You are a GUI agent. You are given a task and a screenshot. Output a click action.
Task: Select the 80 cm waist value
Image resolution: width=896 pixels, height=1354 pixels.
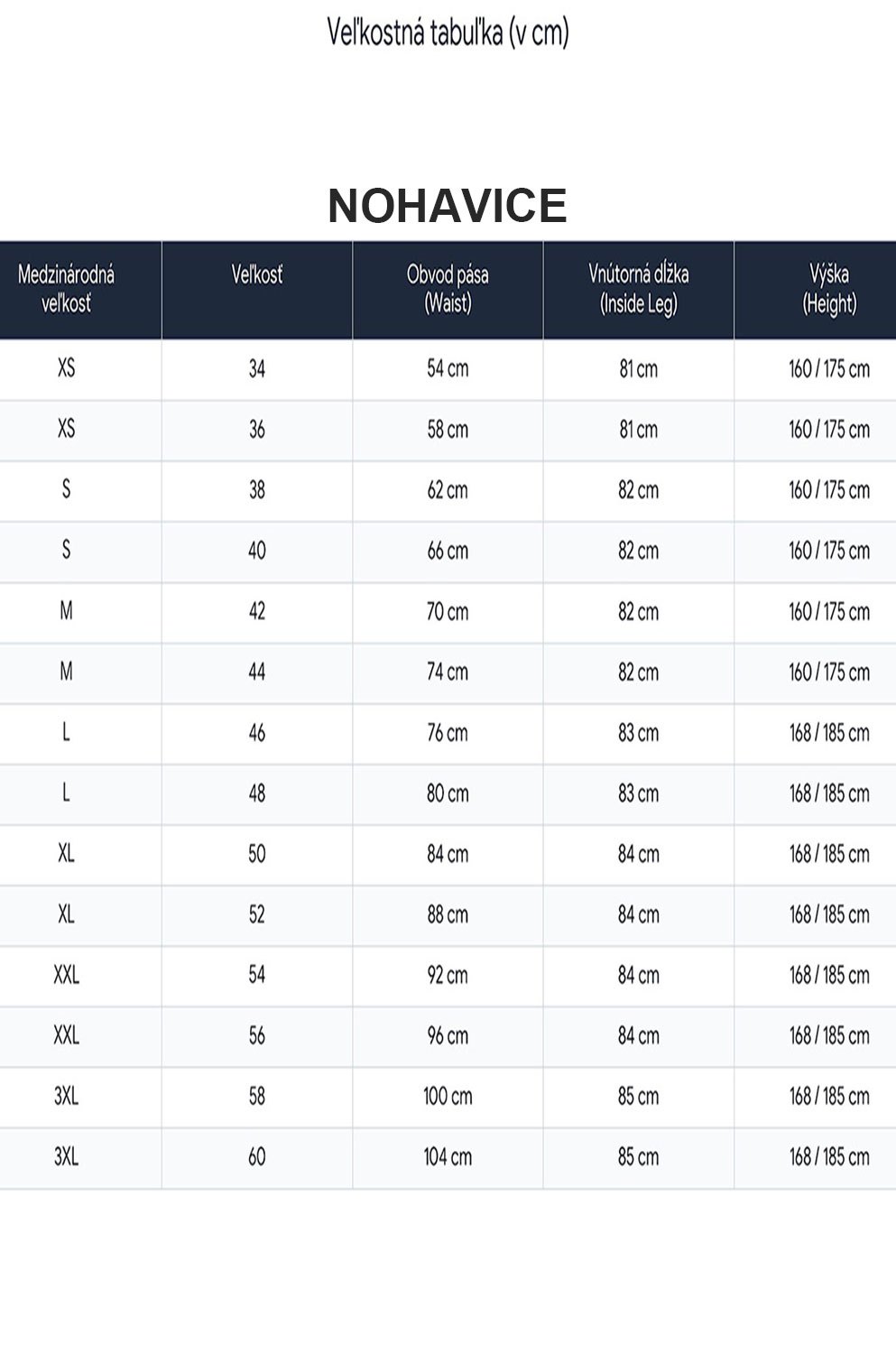(x=448, y=793)
